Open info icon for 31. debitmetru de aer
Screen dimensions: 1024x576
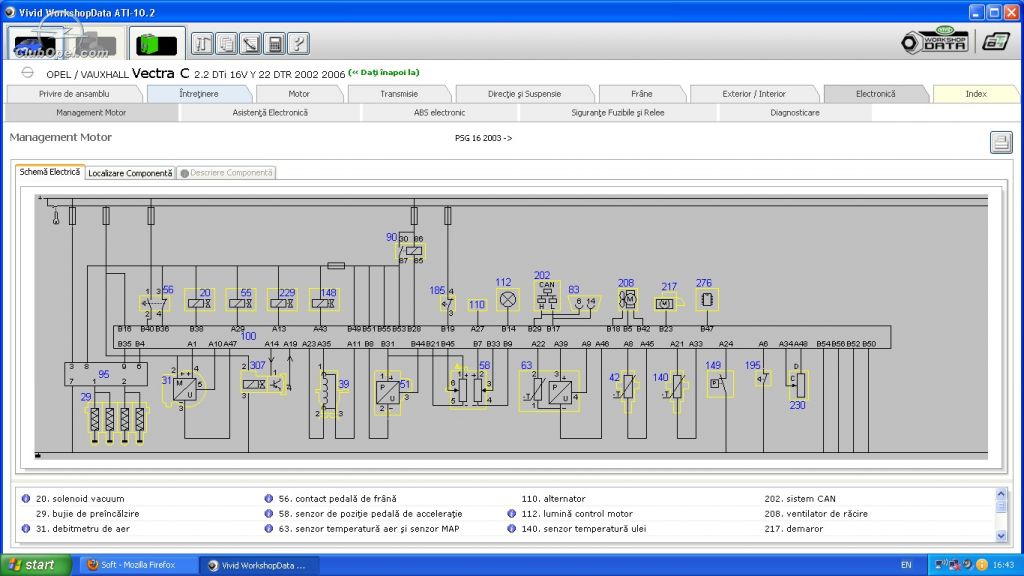26,528
